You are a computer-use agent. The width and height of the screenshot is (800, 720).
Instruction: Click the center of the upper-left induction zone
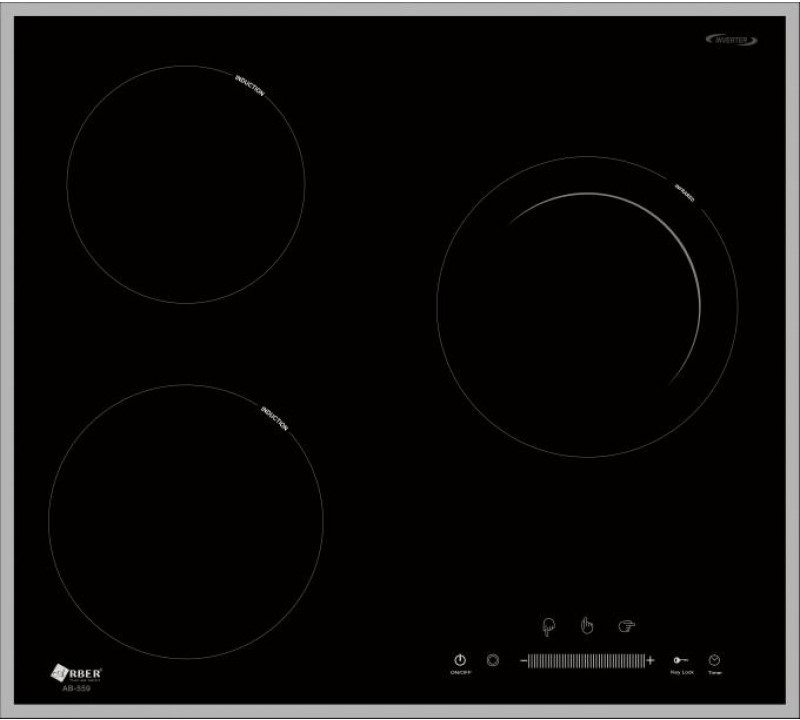186,184
